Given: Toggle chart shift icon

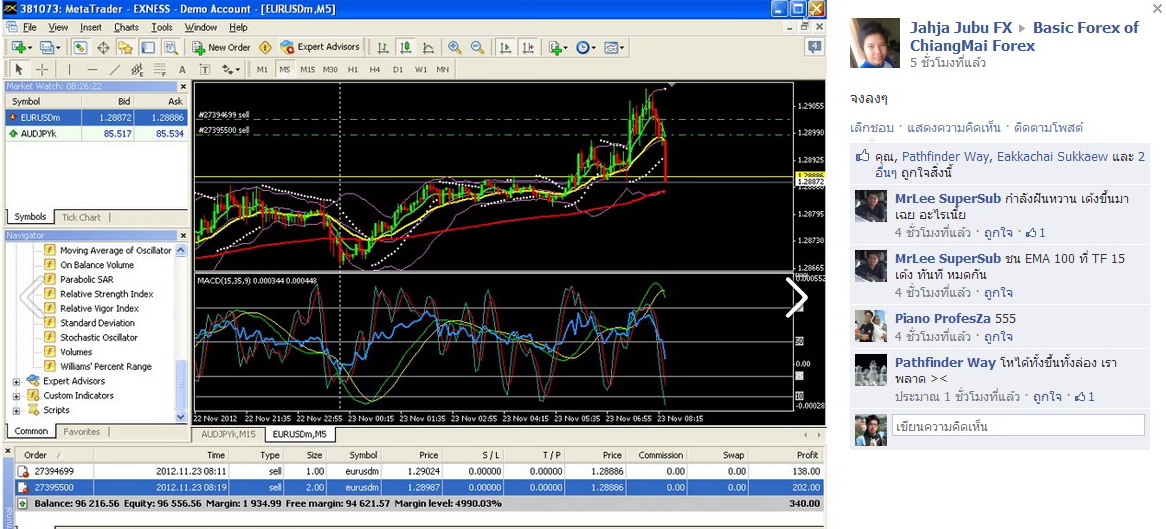Looking at the screenshot, I should [527, 47].
